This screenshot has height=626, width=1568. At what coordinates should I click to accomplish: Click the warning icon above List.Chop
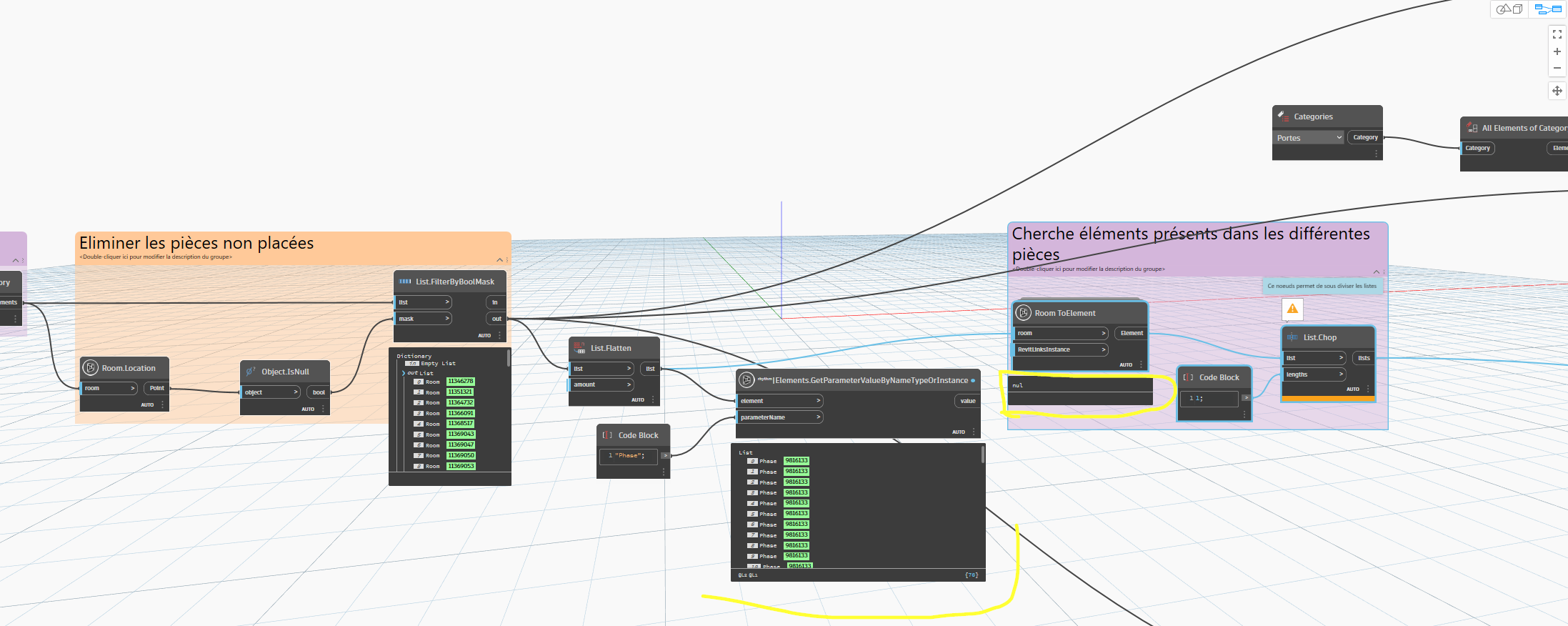tap(1292, 309)
